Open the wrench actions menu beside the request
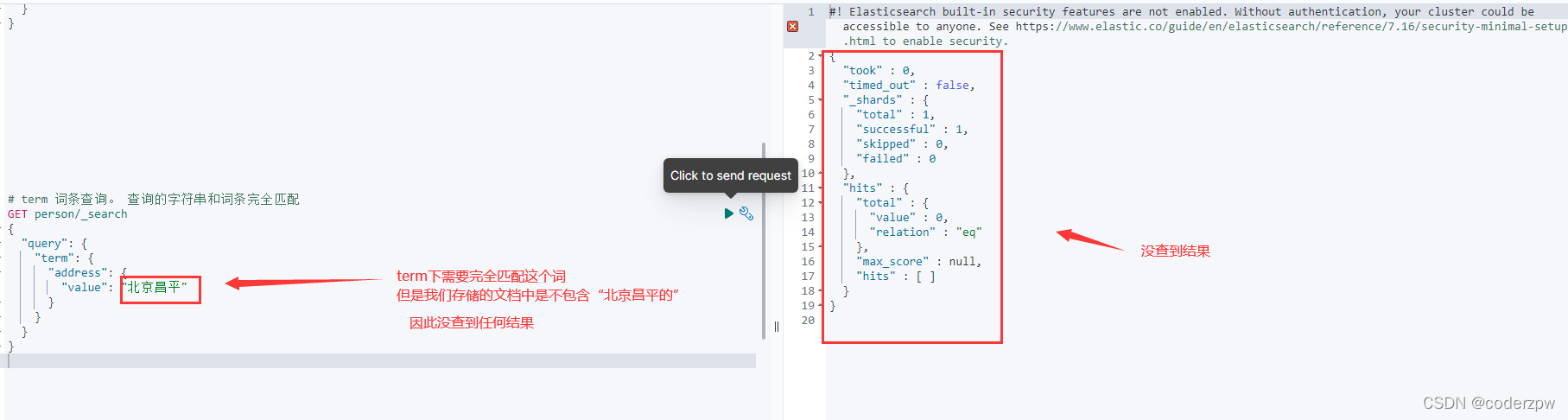This screenshot has width=1568, height=420. [746, 213]
